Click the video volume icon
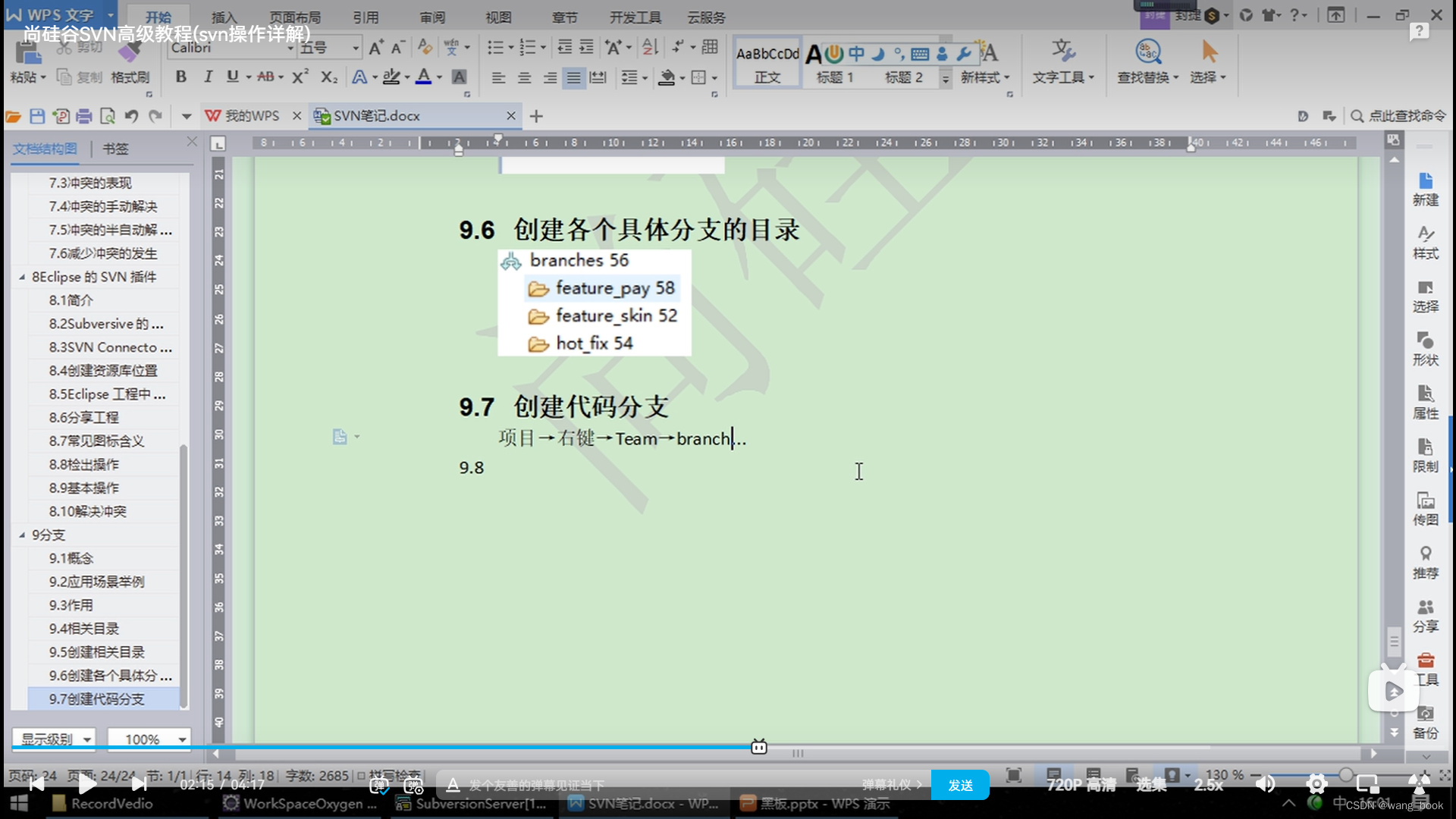Image resolution: width=1456 pixels, height=819 pixels. coord(1265,784)
